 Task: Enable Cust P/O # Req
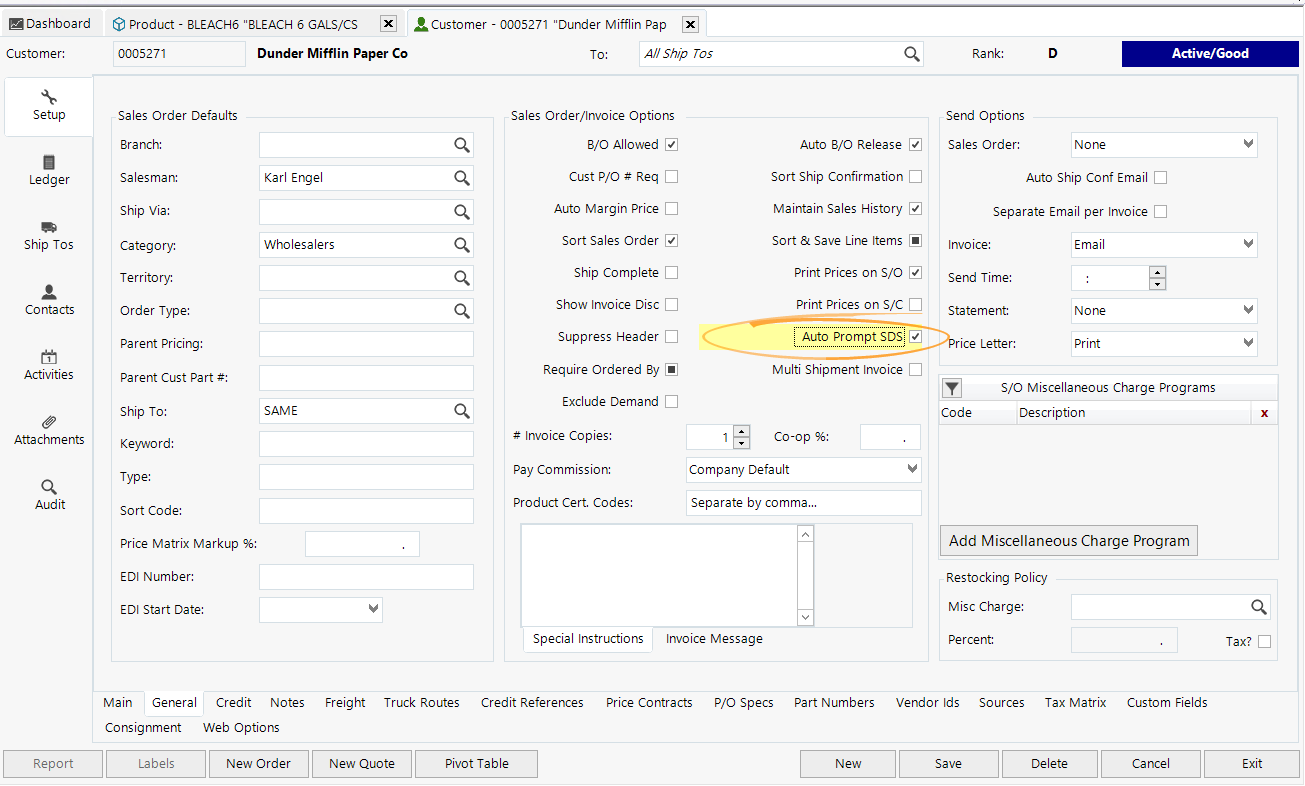[x=671, y=176]
